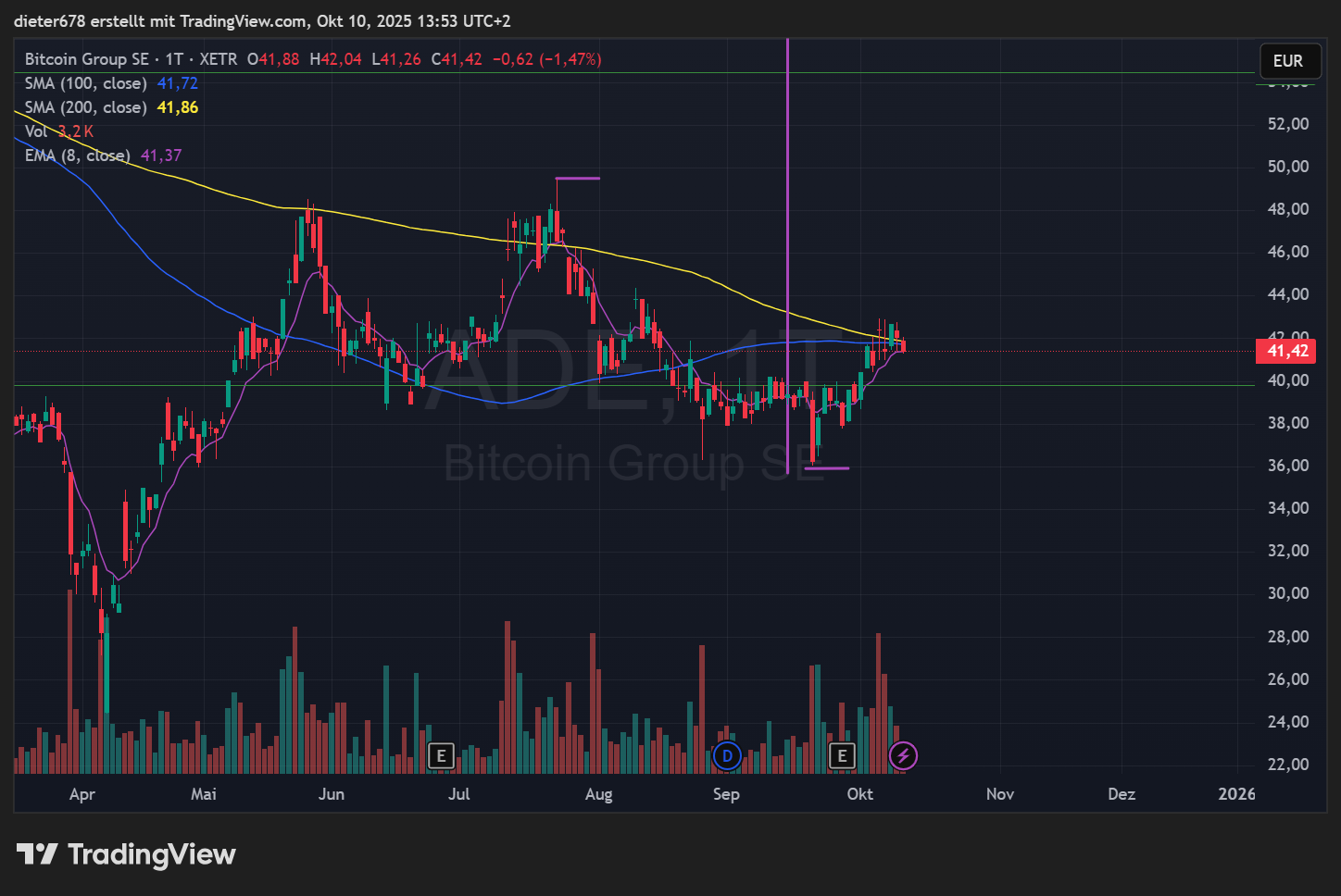Image resolution: width=1341 pixels, height=896 pixels.
Task: Select "2026" on the time axis
Action: (x=1236, y=794)
